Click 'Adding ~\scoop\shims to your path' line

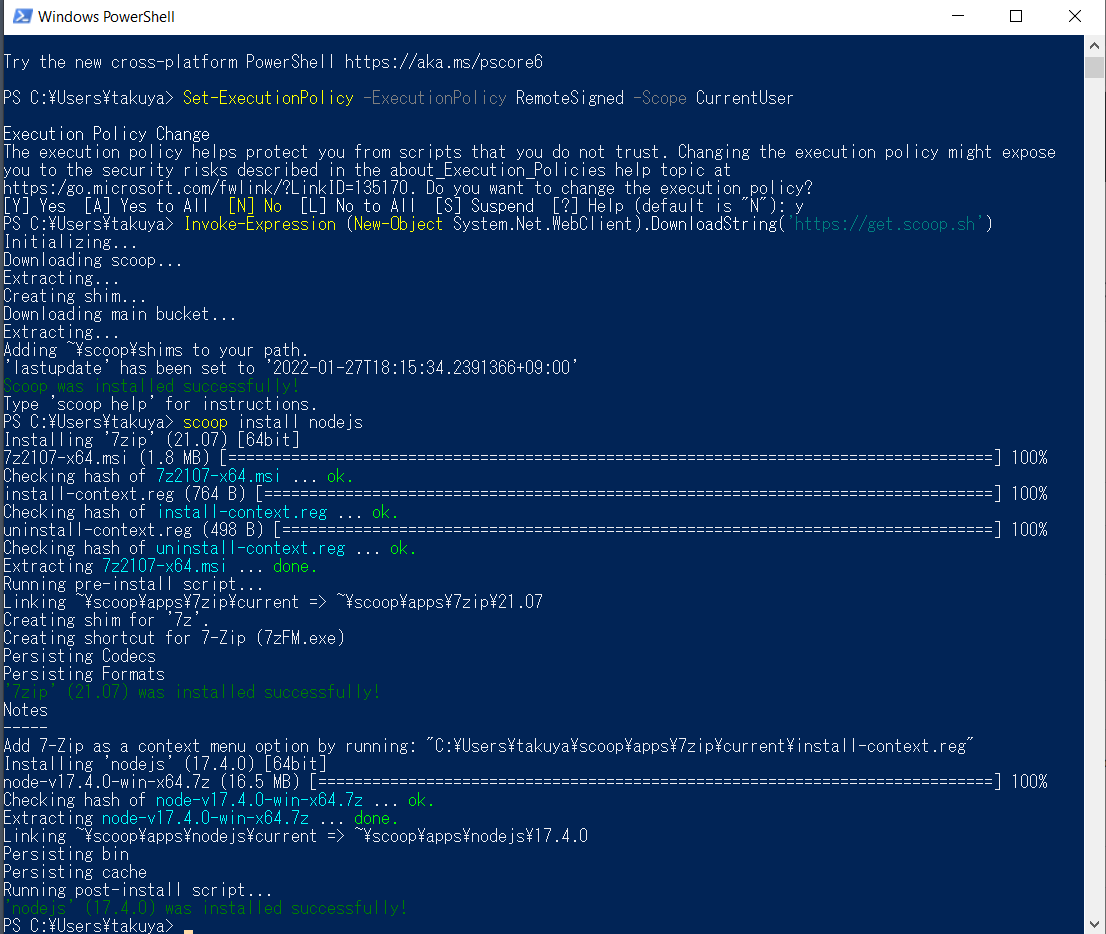(x=155, y=350)
